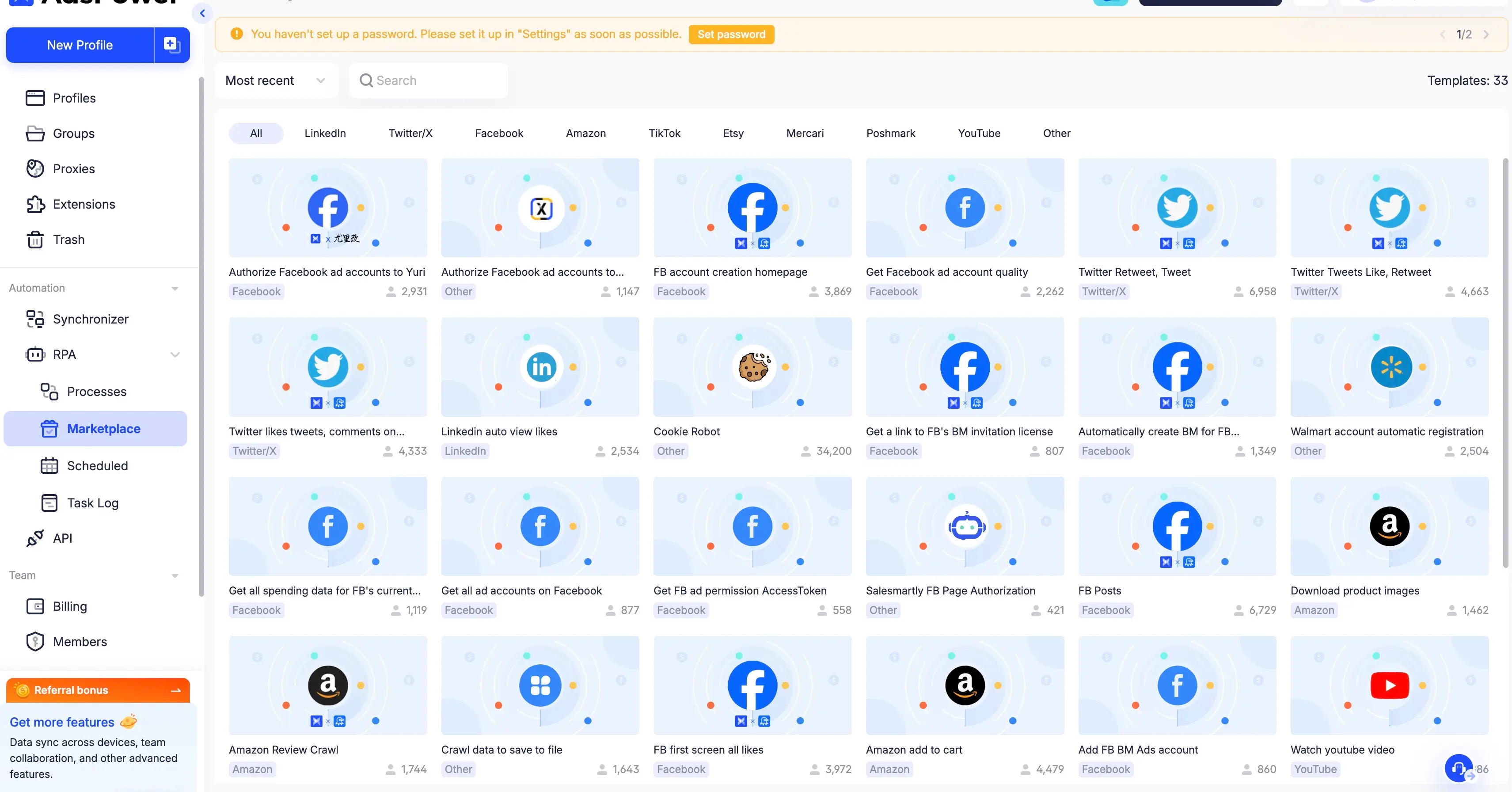Switch to the Twitter/X tab
This screenshot has height=792, width=1512.
410,133
